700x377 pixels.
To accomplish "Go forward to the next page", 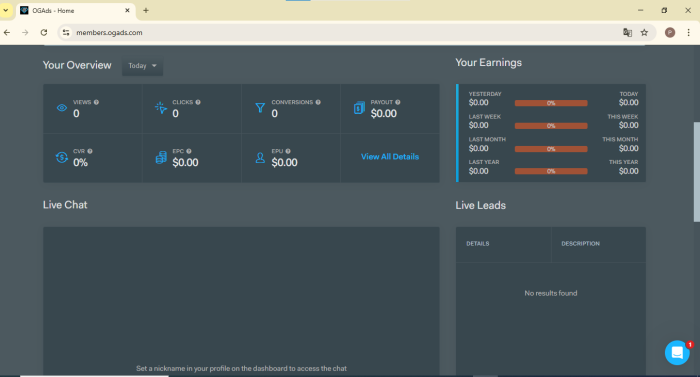I will 25,33.
